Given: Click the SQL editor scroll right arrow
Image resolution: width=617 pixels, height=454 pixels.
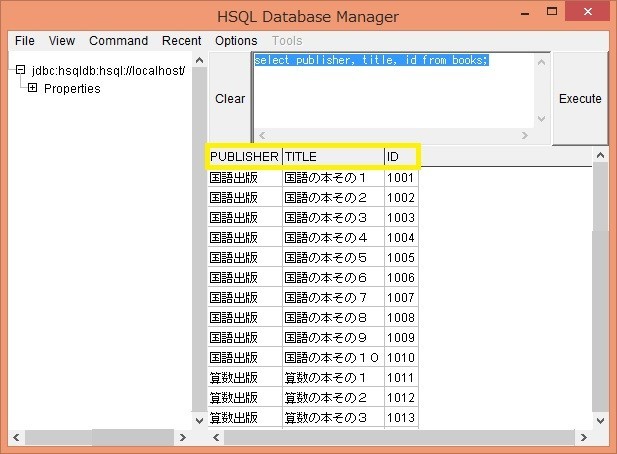Looking at the screenshot, I should click(x=525, y=135).
